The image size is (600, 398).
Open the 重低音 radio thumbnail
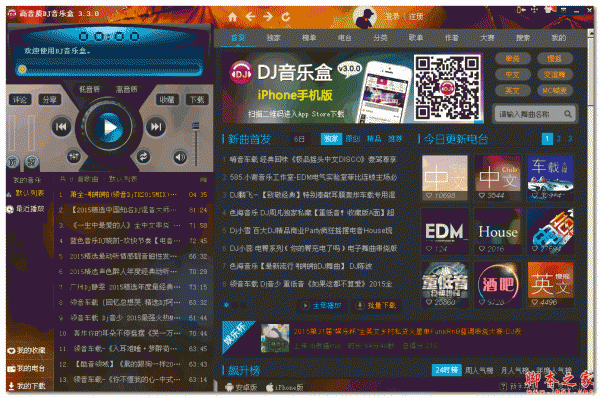(445, 284)
